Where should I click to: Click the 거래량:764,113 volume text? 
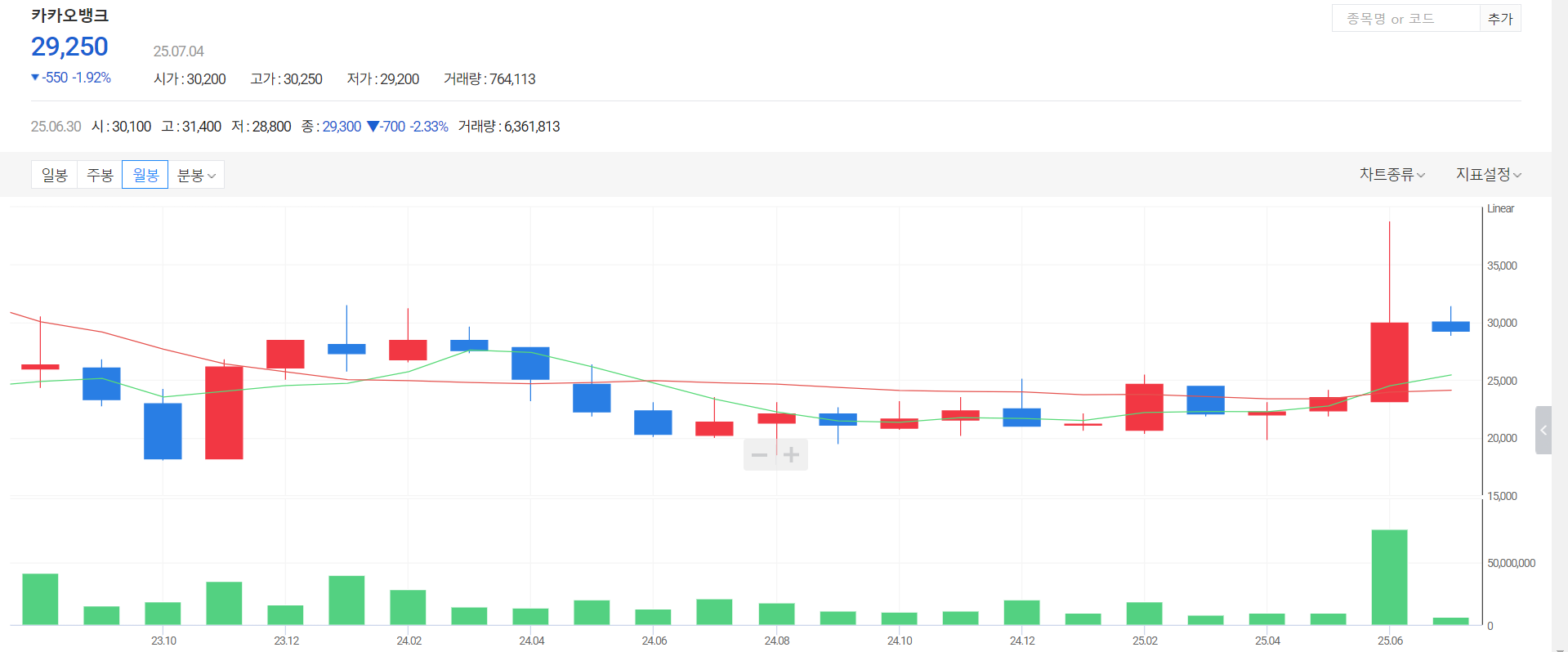[489, 79]
